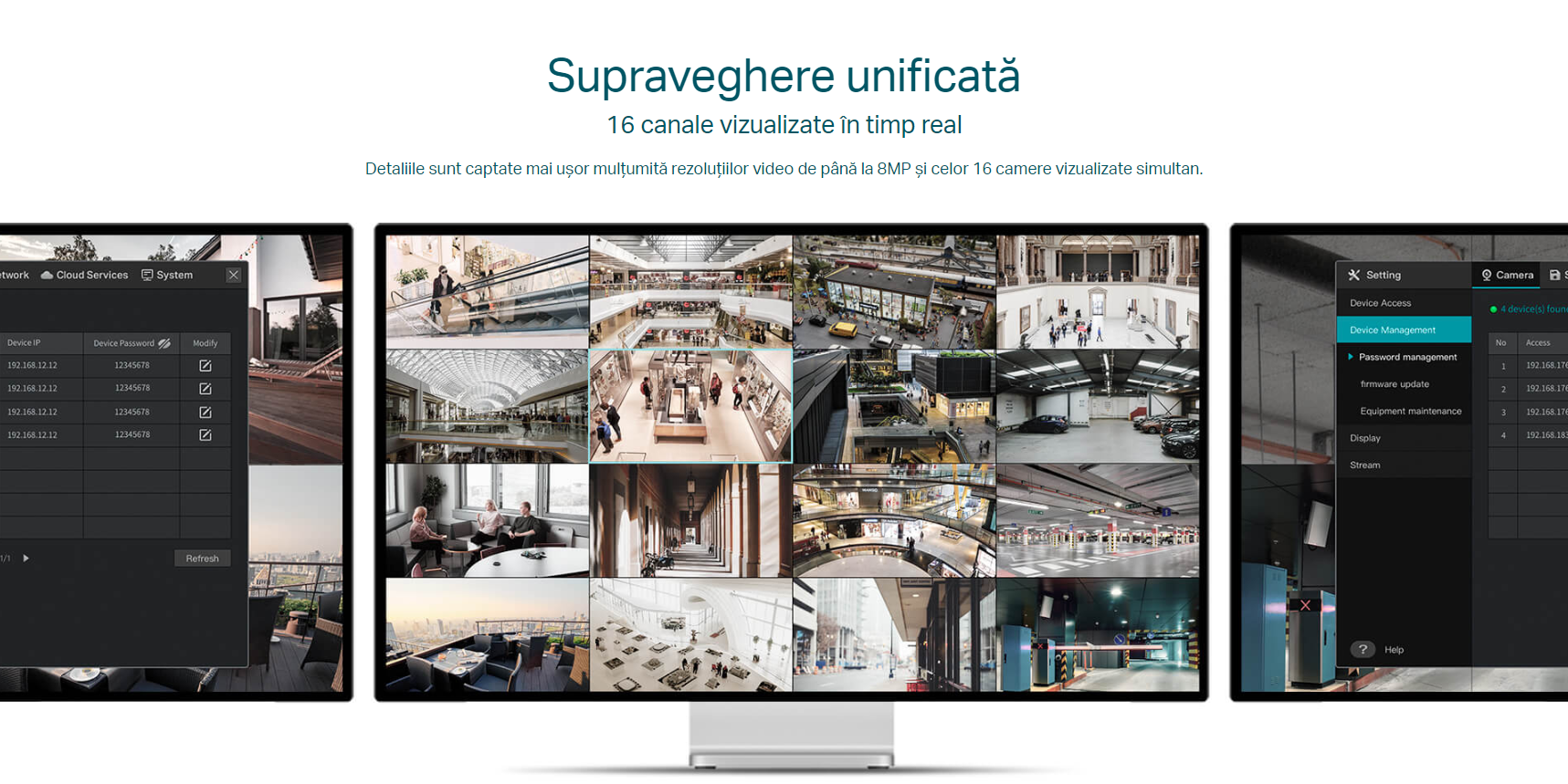Select the empty parking lot feed

tap(1098, 520)
